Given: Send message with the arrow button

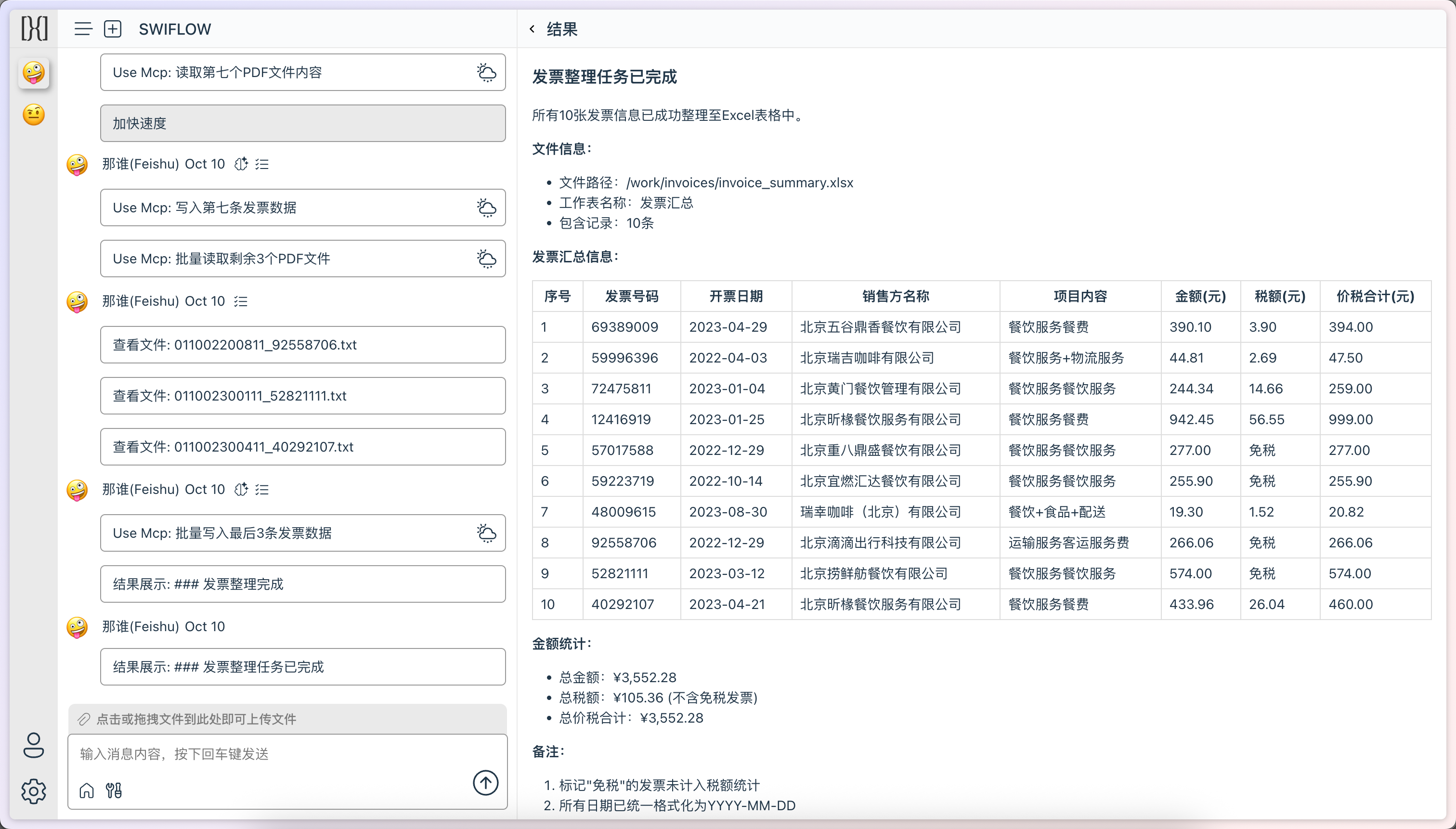Looking at the screenshot, I should point(485,783).
